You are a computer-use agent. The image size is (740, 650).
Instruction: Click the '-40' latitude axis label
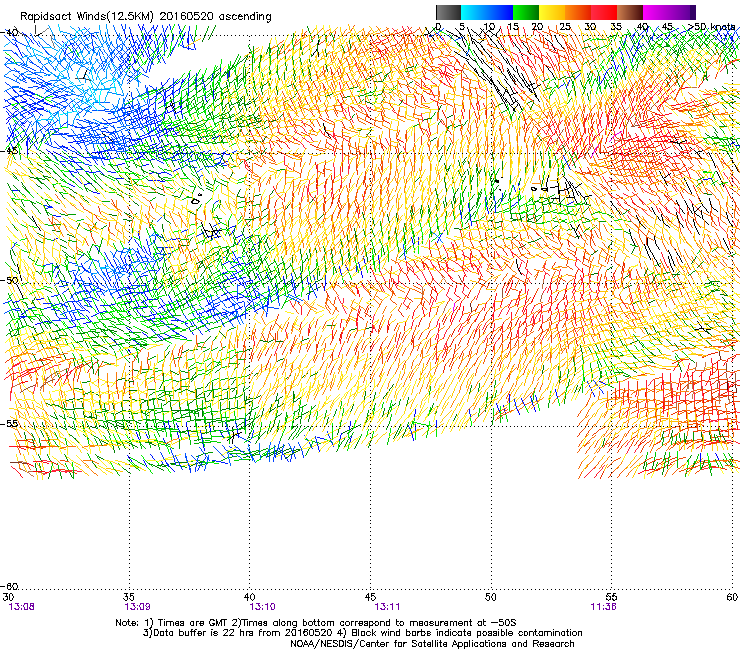(9, 33)
